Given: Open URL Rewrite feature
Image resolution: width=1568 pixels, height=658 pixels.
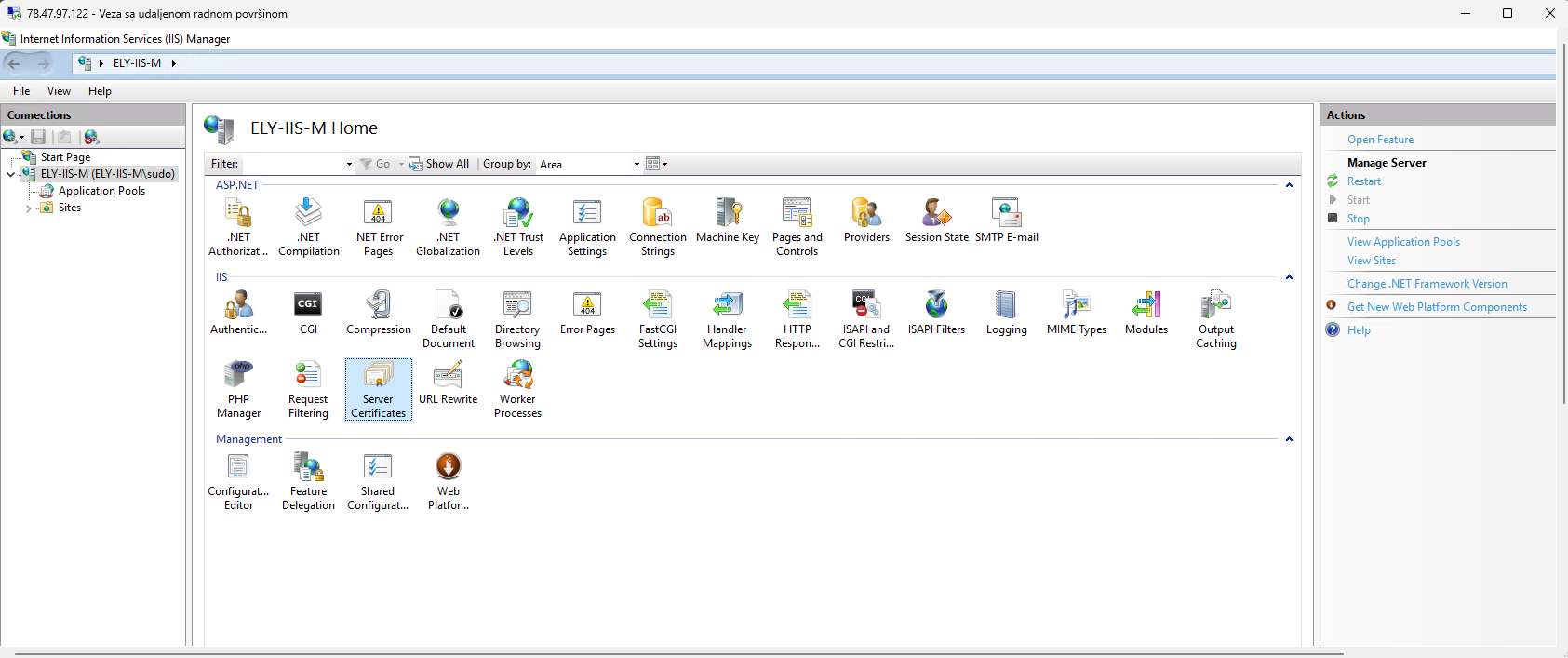Looking at the screenshot, I should (x=448, y=376).
